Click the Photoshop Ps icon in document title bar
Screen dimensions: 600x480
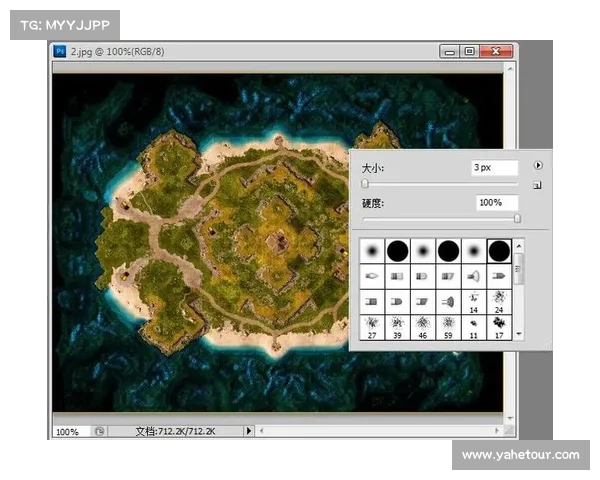click(x=60, y=51)
